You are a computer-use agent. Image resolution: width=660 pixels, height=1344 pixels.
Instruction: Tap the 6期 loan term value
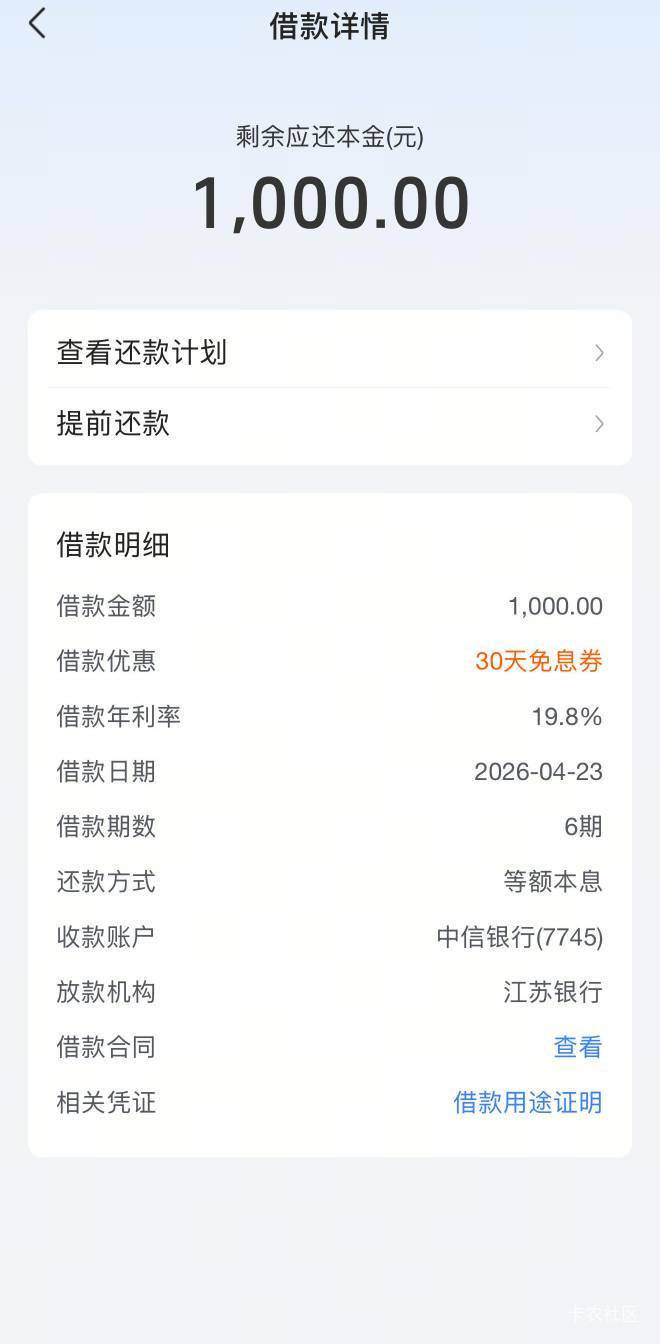coord(583,826)
